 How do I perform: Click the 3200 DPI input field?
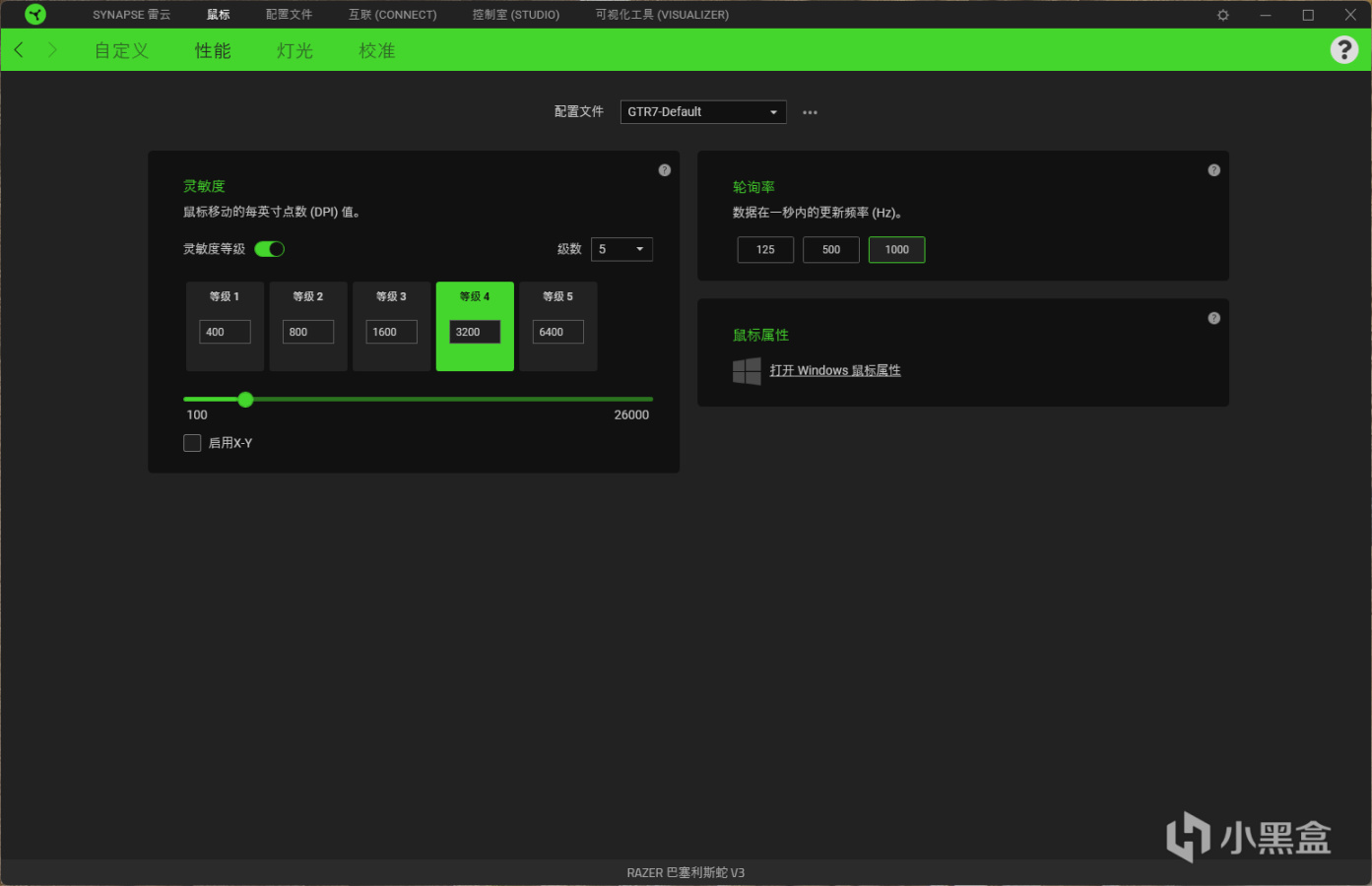[x=475, y=332]
